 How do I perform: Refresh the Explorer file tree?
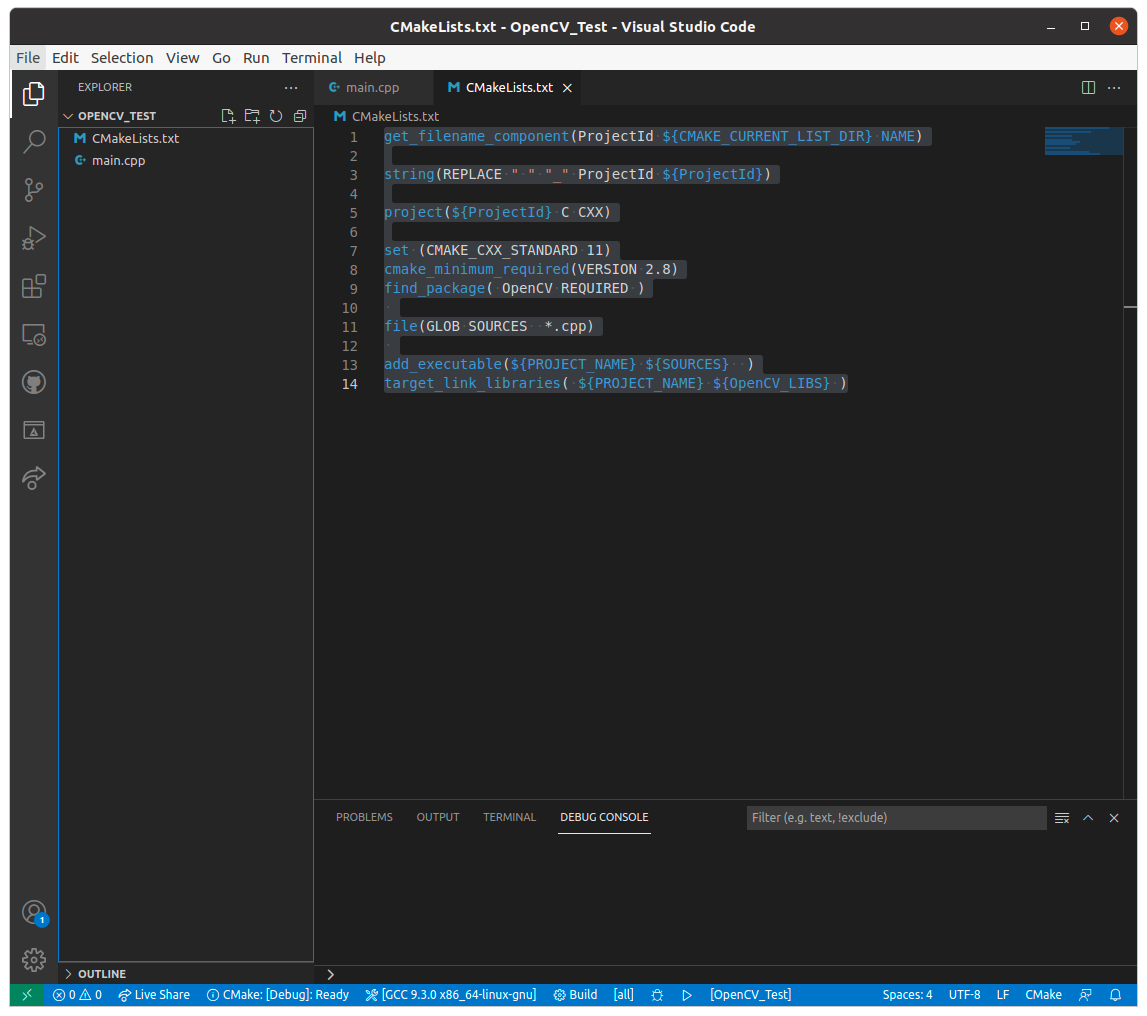(276, 116)
